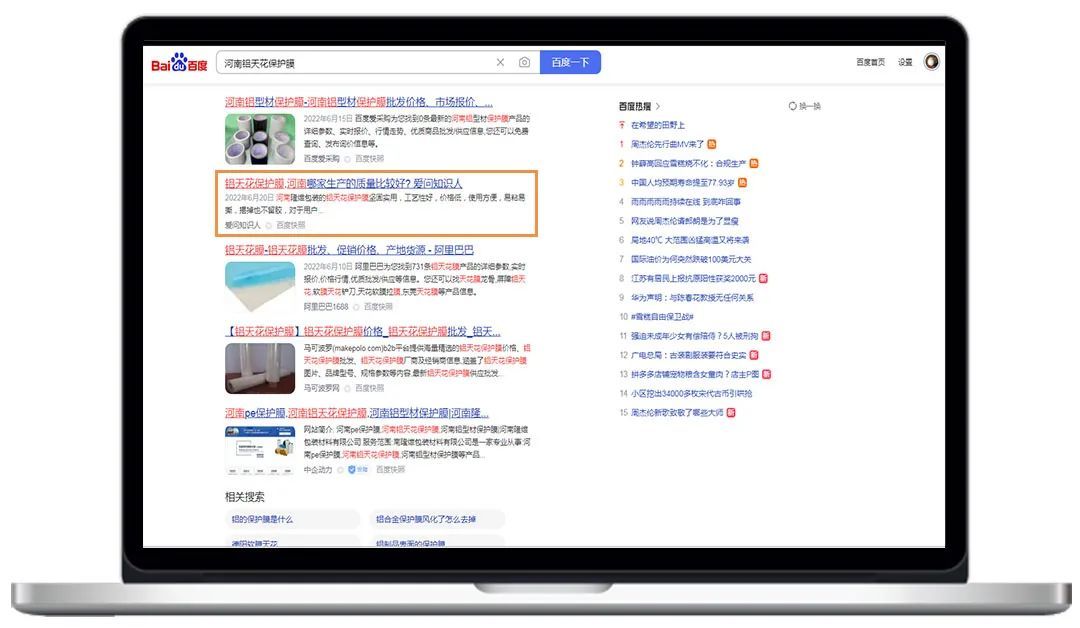Image resolution: width=1080 pixels, height=628 pixels.
Task: Open the highlighted 铝天花保护膜 爱问知识人 result
Action: 343,184
